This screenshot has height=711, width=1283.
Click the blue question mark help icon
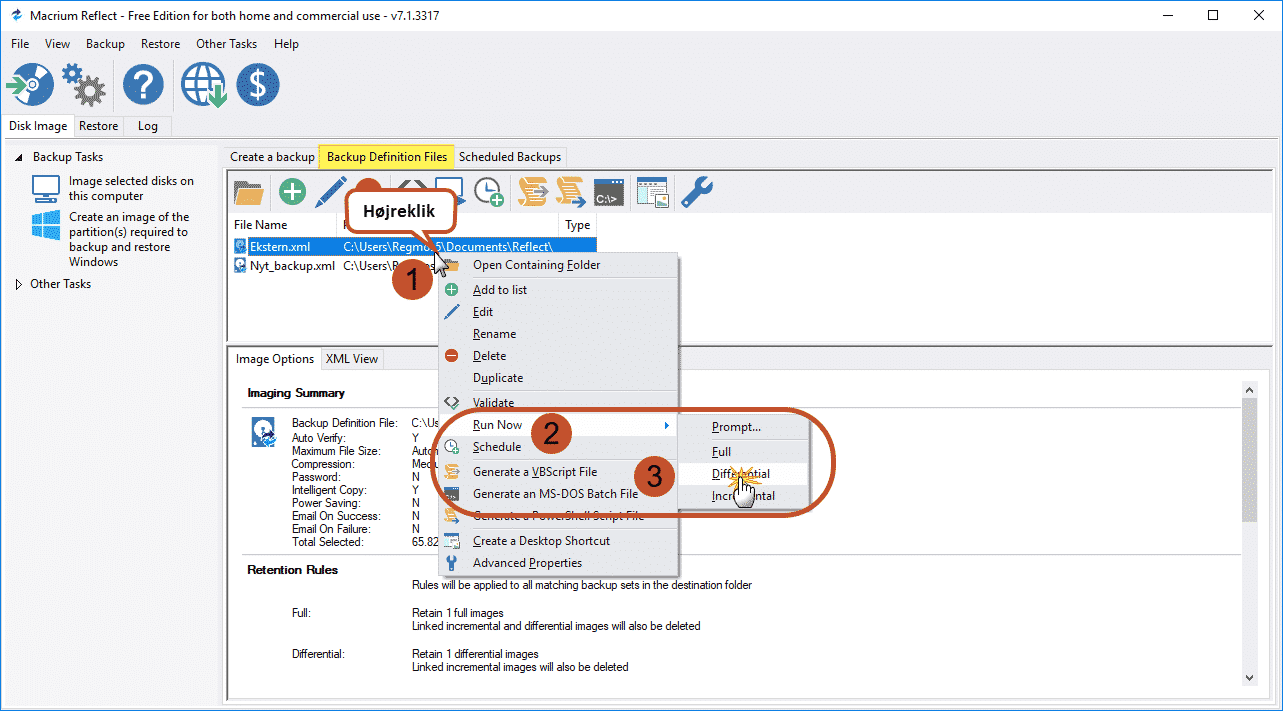(143, 85)
